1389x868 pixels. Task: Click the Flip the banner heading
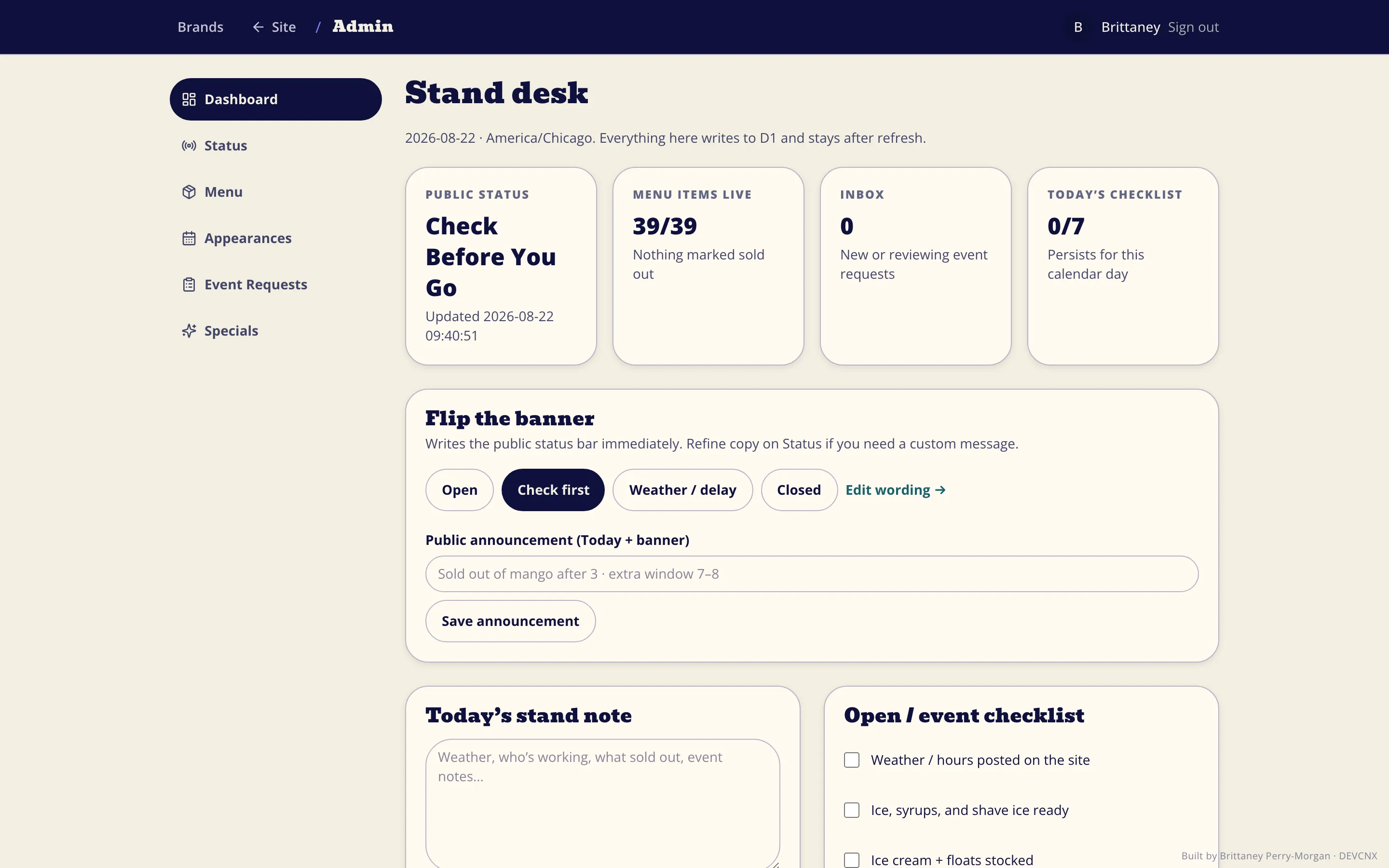(x=510, y=419)
